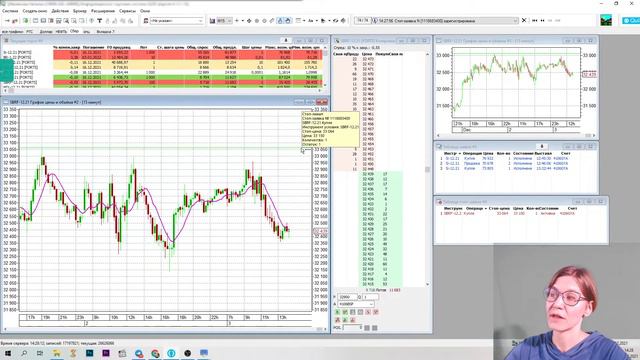Open Photoshop from the taskbar
This screenshot has height=360, width=640.
click(x=89, y=353)
